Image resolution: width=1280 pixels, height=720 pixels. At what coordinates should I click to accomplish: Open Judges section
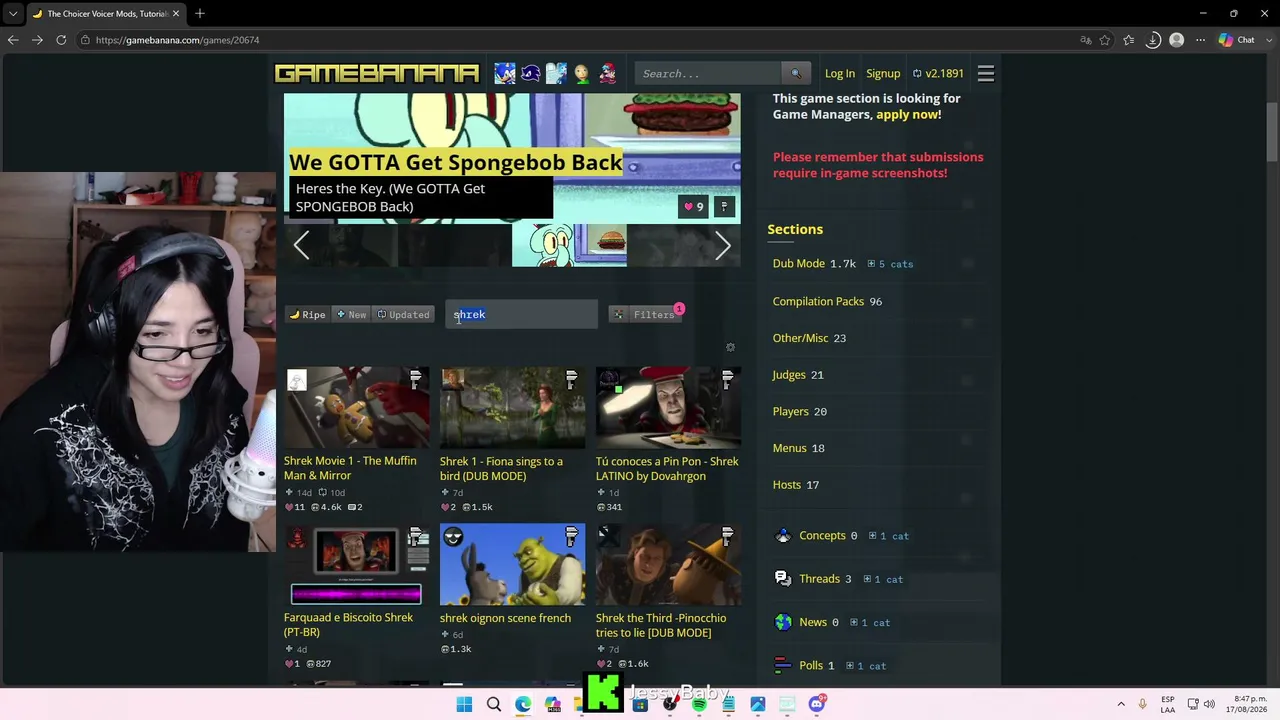point(789,375)
